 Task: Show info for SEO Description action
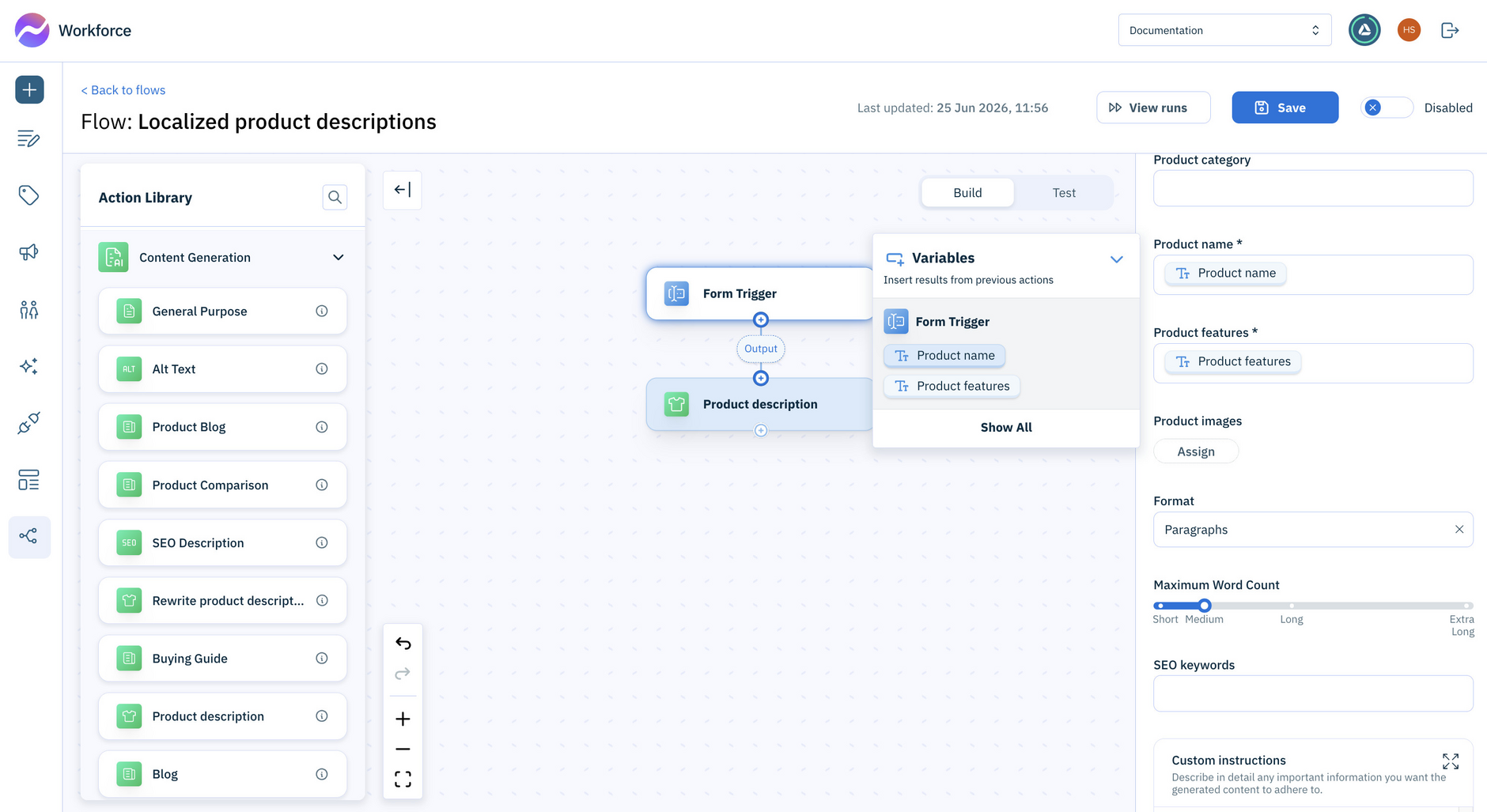click(x=322, y=543)
